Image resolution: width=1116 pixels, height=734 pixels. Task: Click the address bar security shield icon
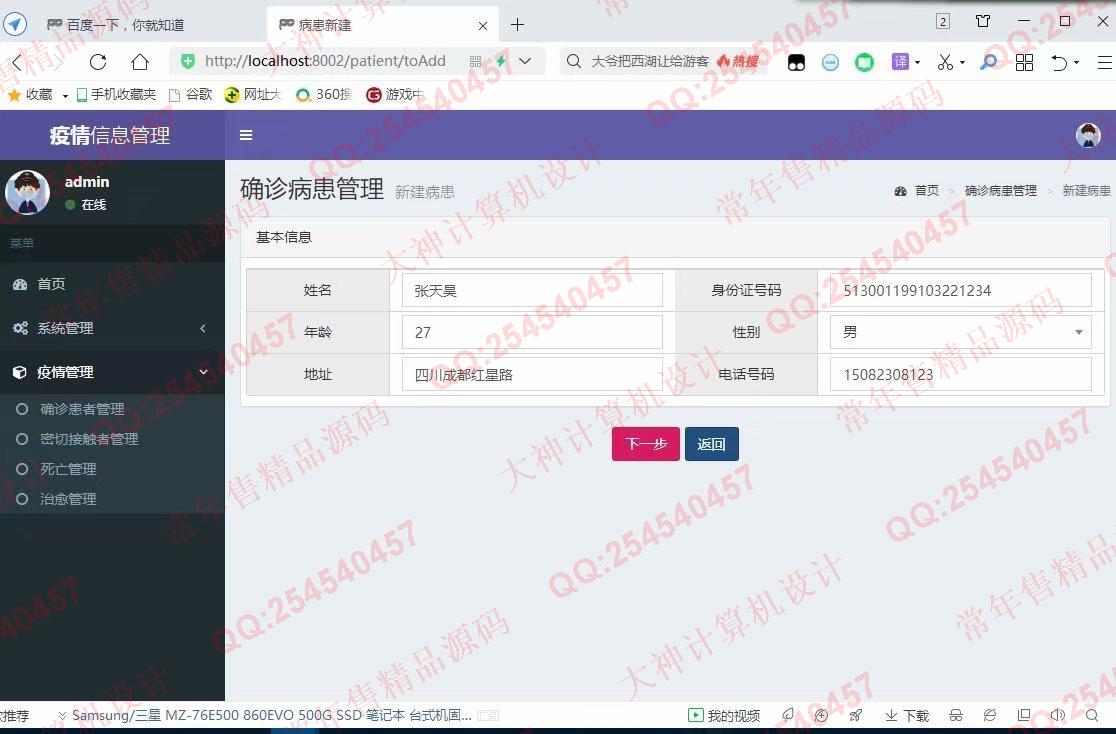tap(188, 61)
